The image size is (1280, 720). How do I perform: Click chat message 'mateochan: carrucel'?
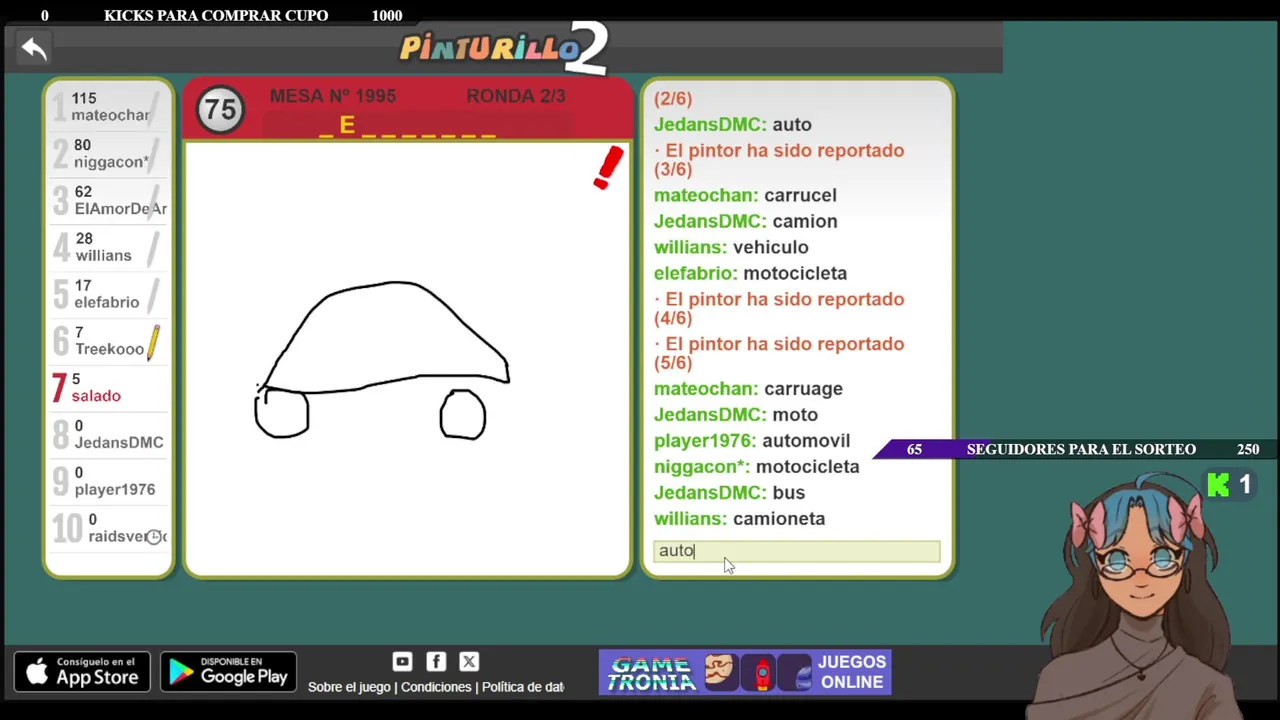click(745, 195)
